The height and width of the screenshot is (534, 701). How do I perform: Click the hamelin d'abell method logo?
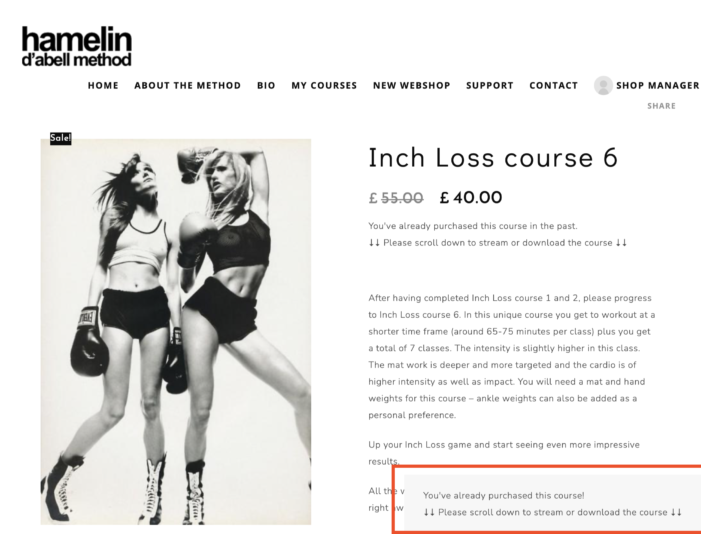[x=76, y=47]
